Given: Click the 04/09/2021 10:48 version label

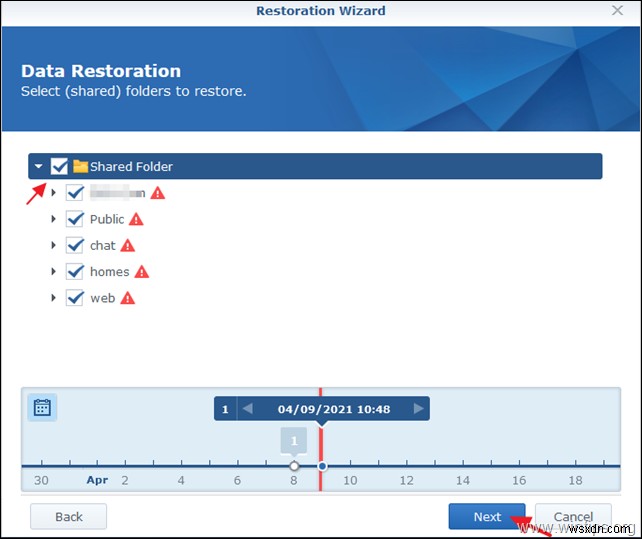Looking at the screenshot, I should click(x=334, y=409).
